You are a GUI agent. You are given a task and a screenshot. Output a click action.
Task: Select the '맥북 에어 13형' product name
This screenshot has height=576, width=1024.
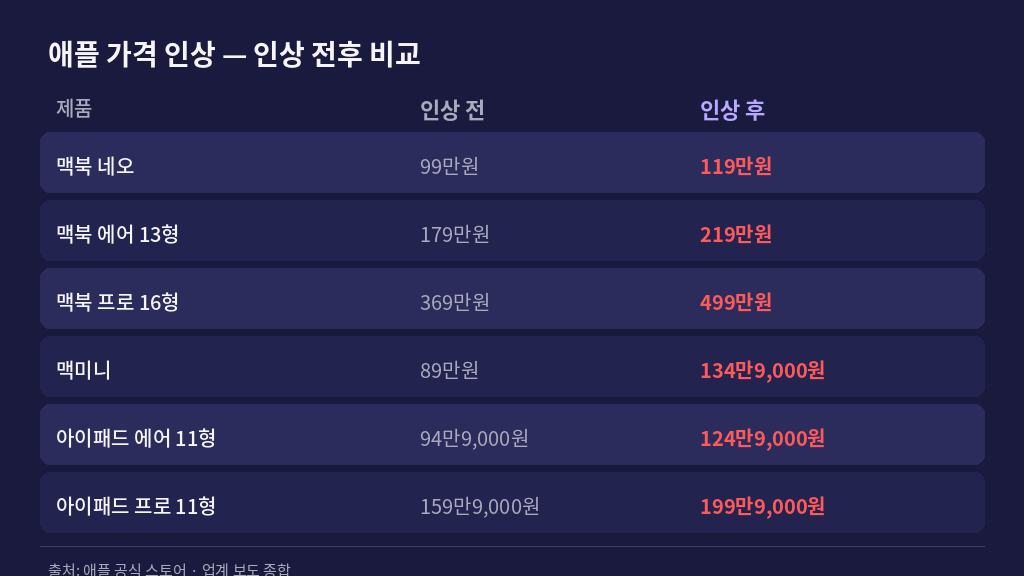click(x=118, y=234)
